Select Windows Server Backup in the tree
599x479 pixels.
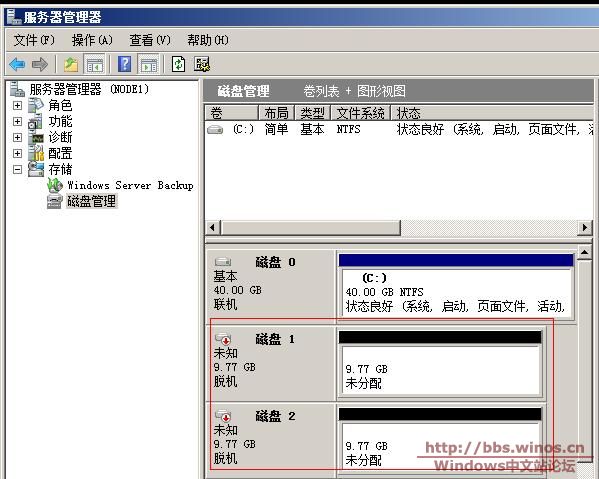click(x=130, y=185)
